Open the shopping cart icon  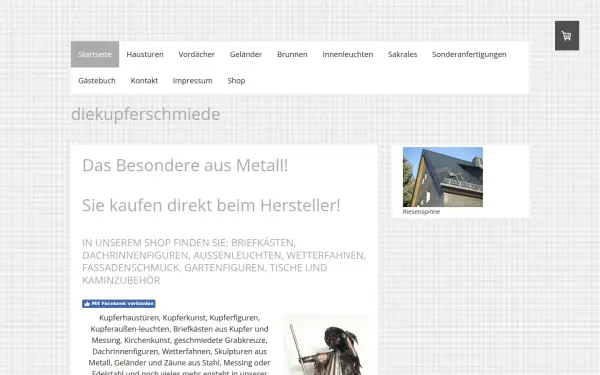(x=567, y=36)
